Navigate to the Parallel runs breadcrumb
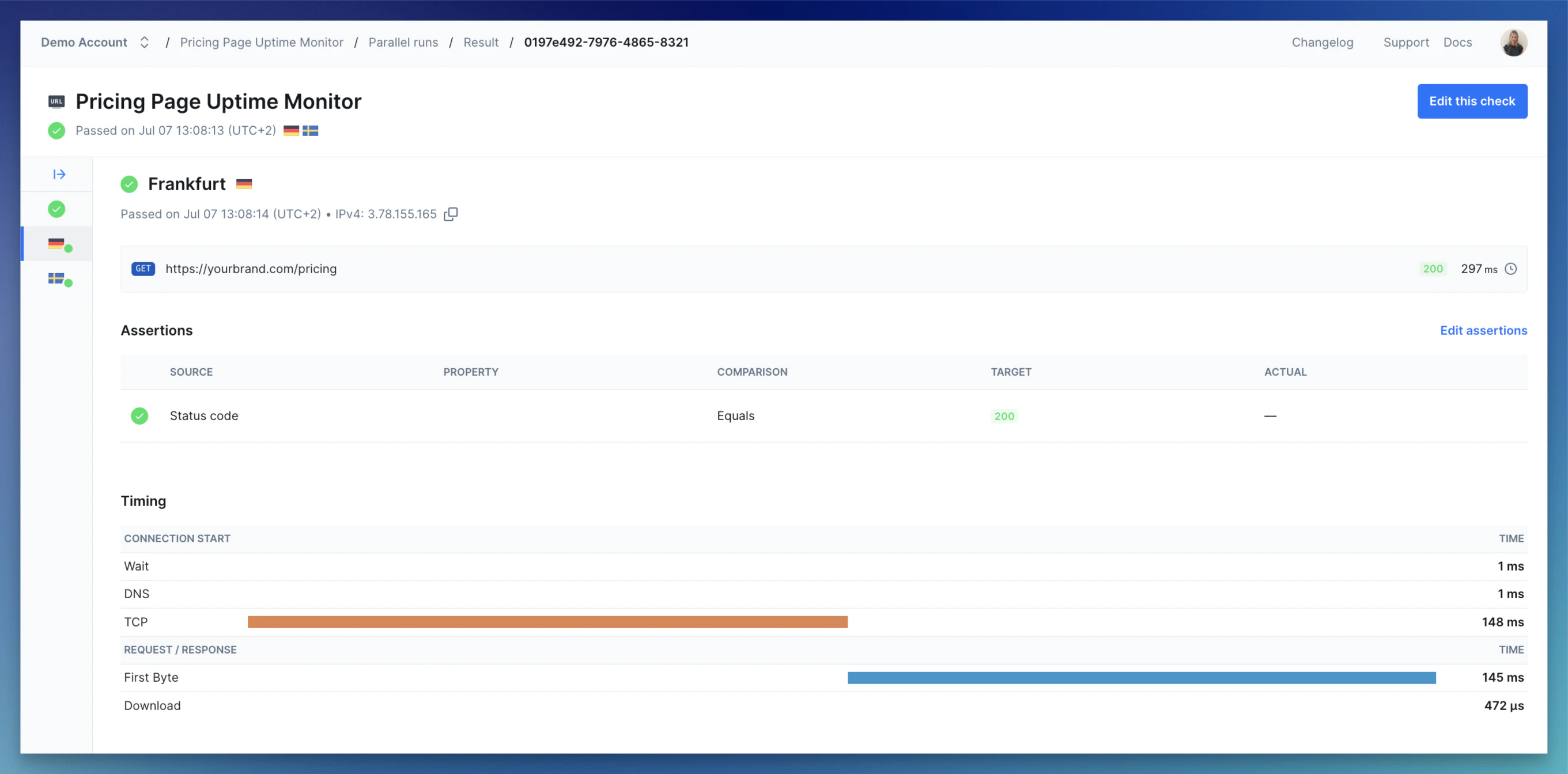Screen dimensions: 1568x774 (x=403, y=42)
